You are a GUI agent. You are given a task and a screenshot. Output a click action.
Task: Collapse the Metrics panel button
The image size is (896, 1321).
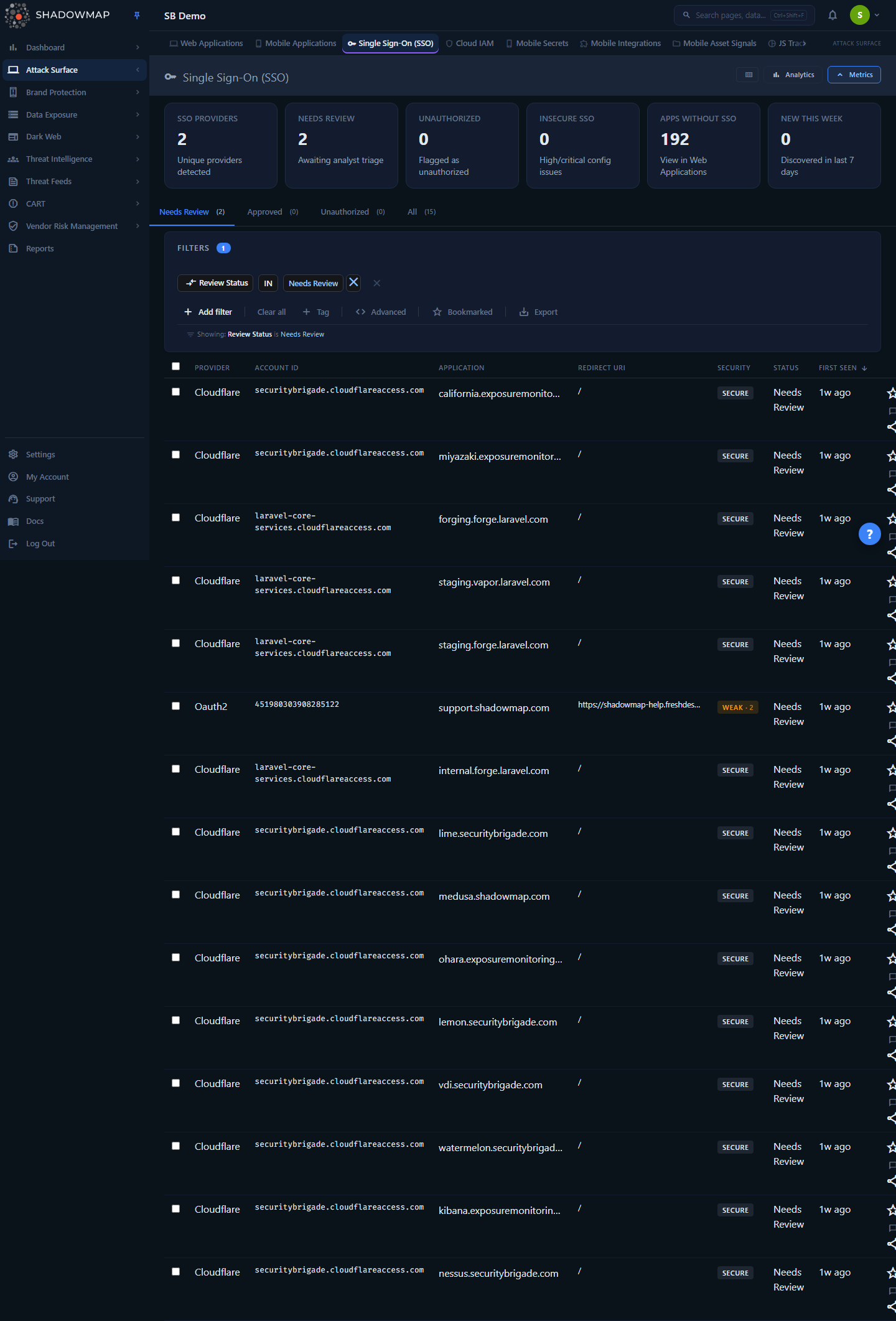tap(854, 75)
